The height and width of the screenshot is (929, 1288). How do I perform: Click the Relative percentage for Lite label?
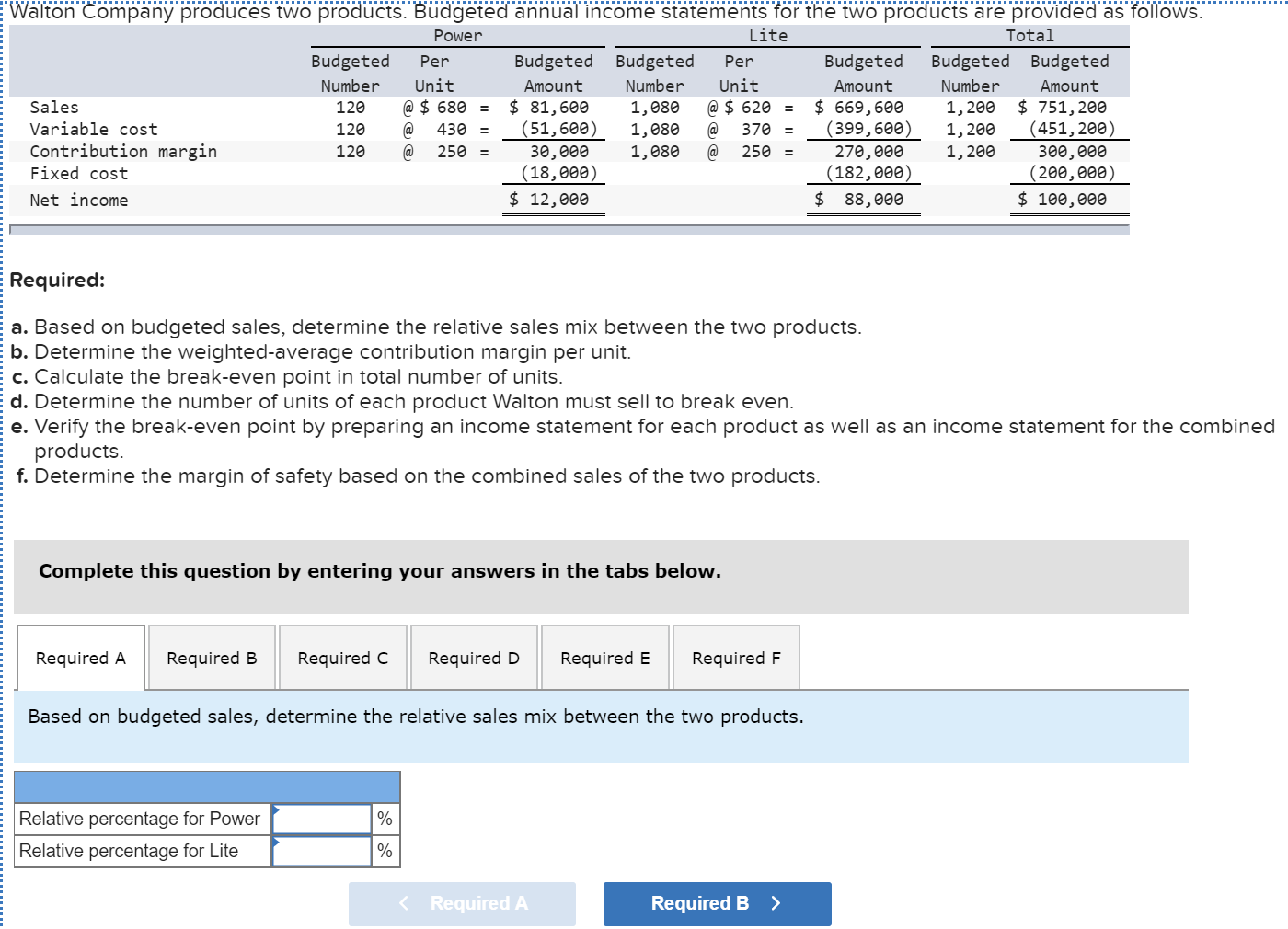point(129,851)
